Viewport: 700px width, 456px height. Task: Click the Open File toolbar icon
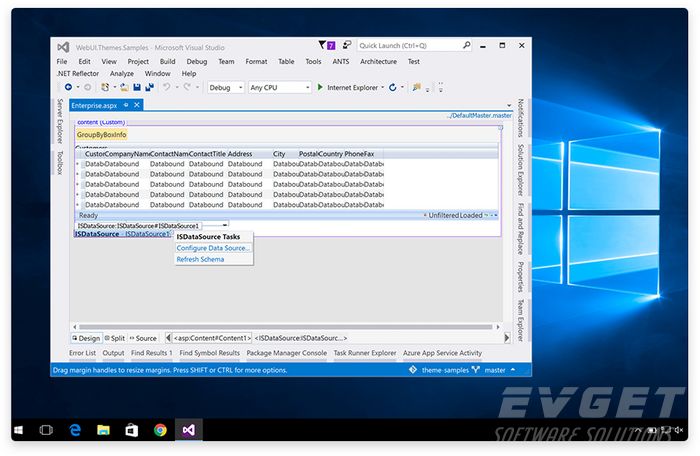coord(124,87)
